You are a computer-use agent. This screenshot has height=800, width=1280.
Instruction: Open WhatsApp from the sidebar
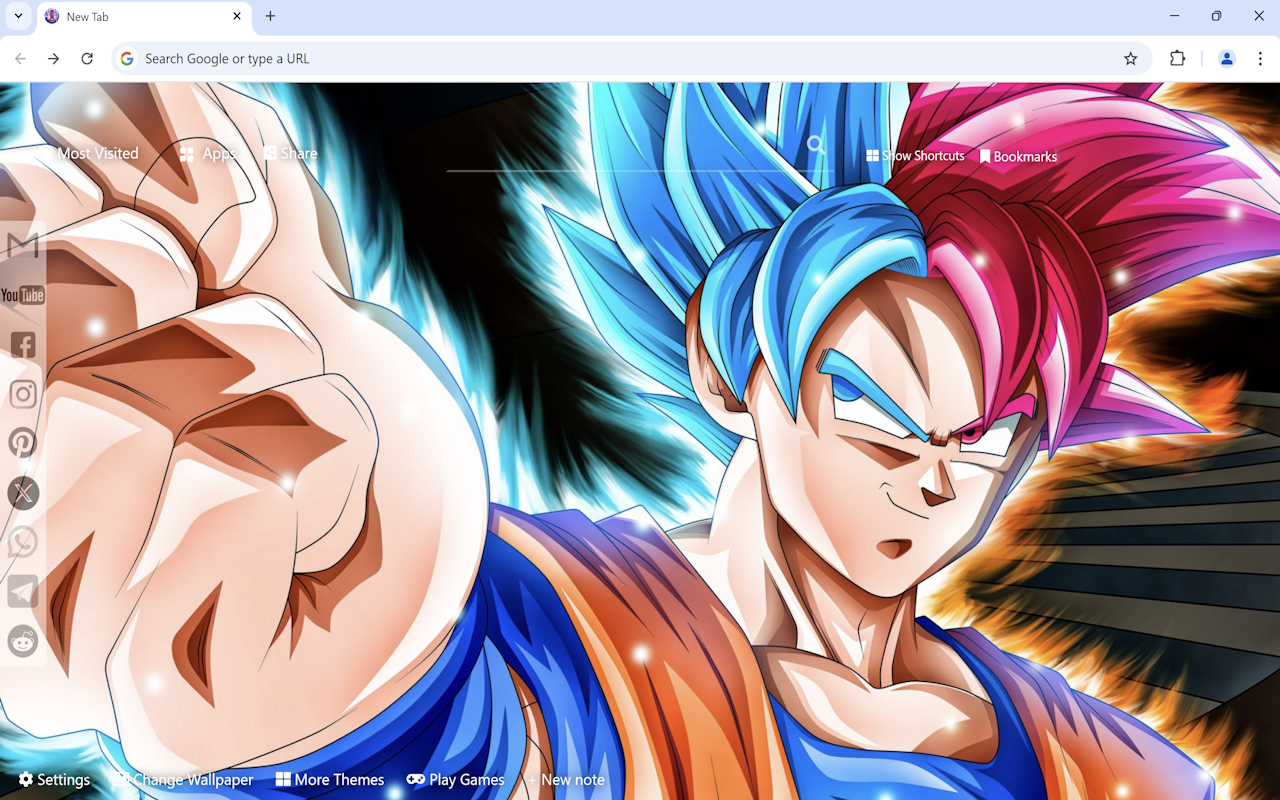(23, 542)
